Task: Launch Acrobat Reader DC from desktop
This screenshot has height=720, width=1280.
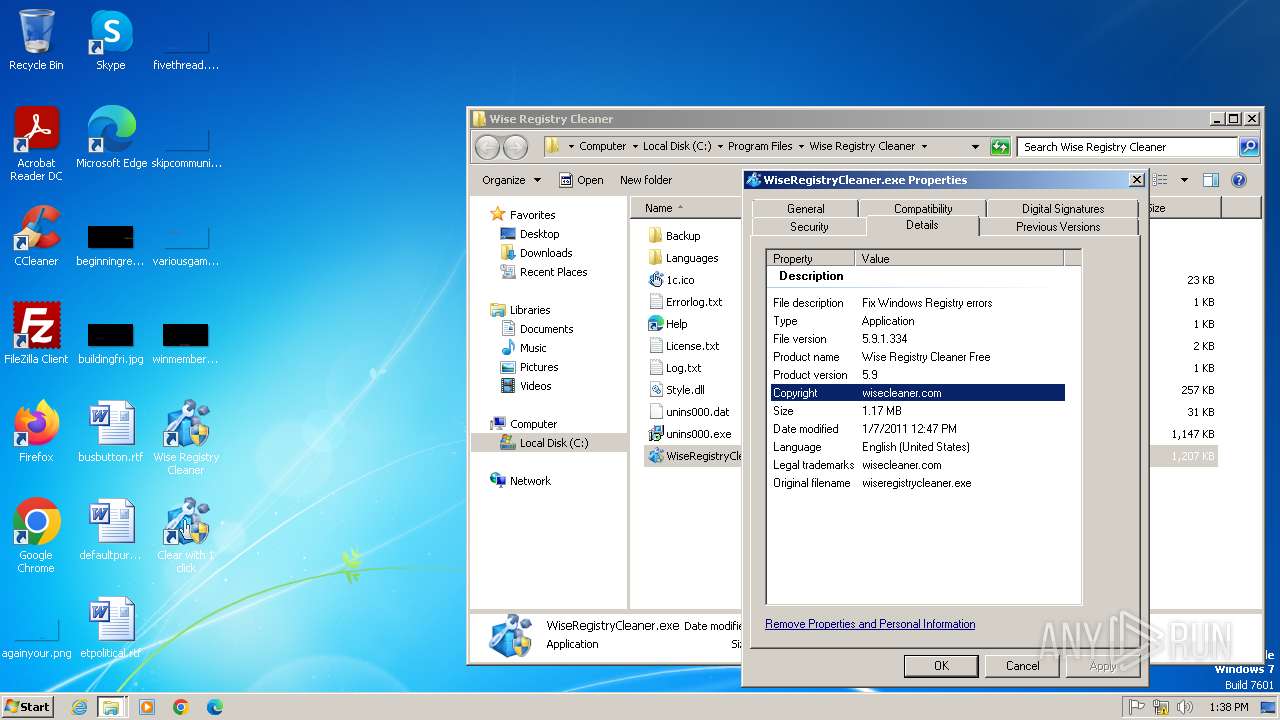Action: (36, 143)
